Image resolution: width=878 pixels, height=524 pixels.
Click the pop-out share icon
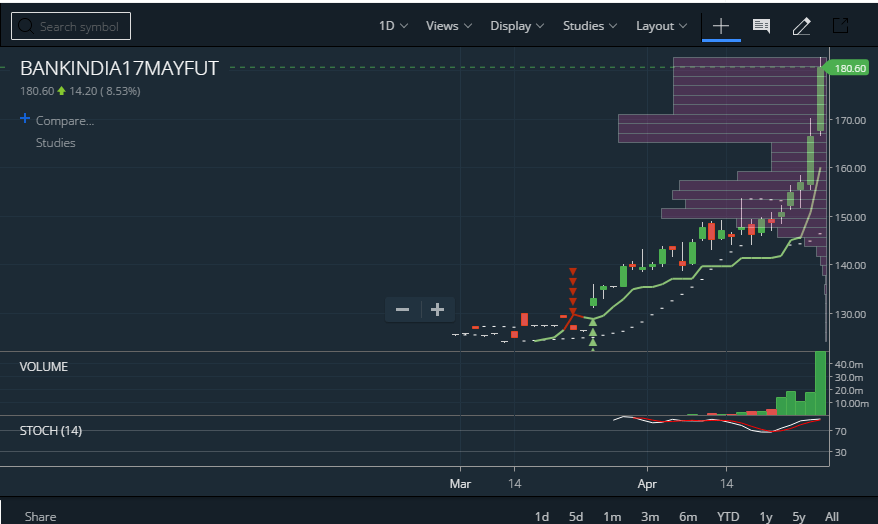[x=840, y=25]
